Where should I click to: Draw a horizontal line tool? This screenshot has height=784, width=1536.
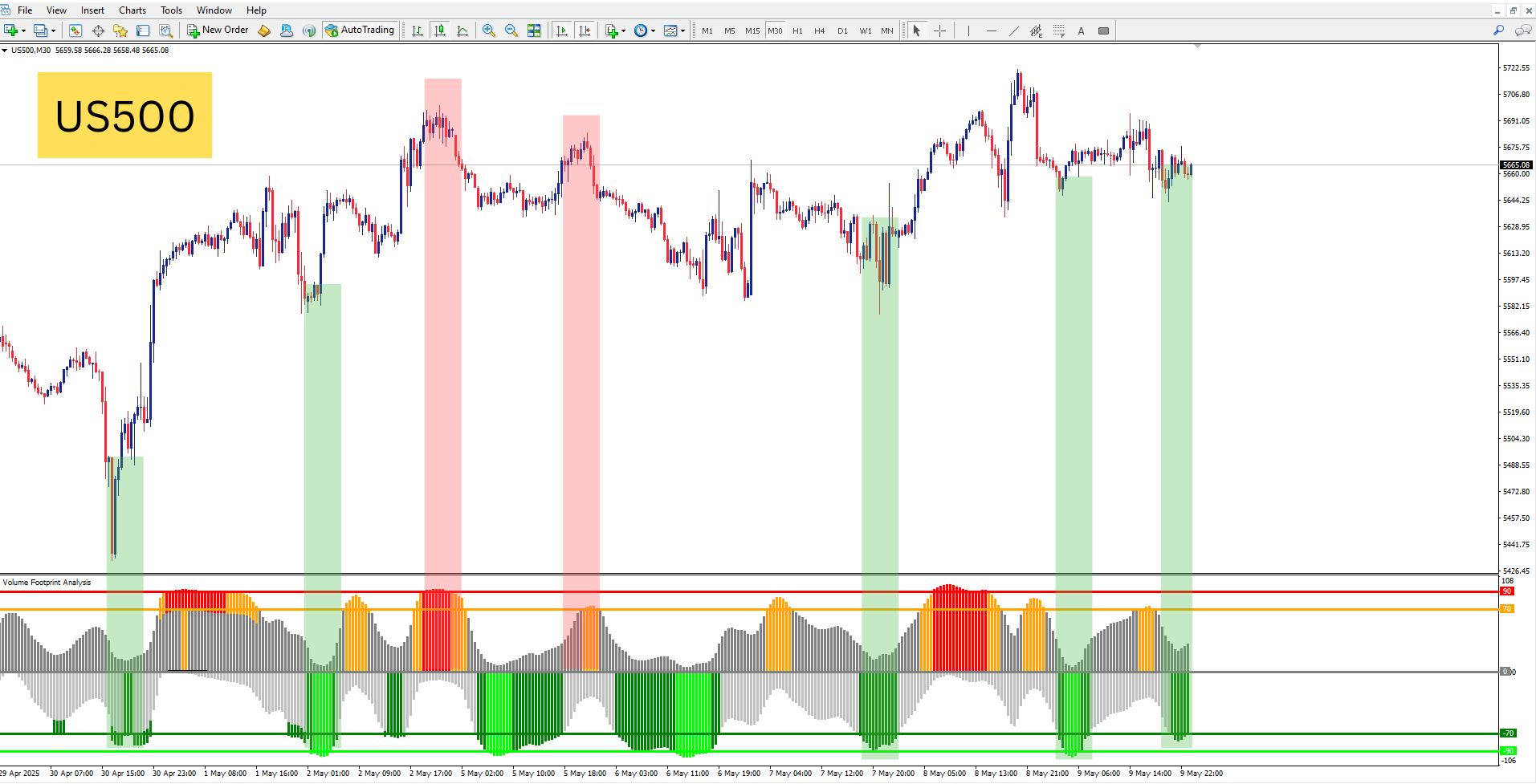(992, 30)
